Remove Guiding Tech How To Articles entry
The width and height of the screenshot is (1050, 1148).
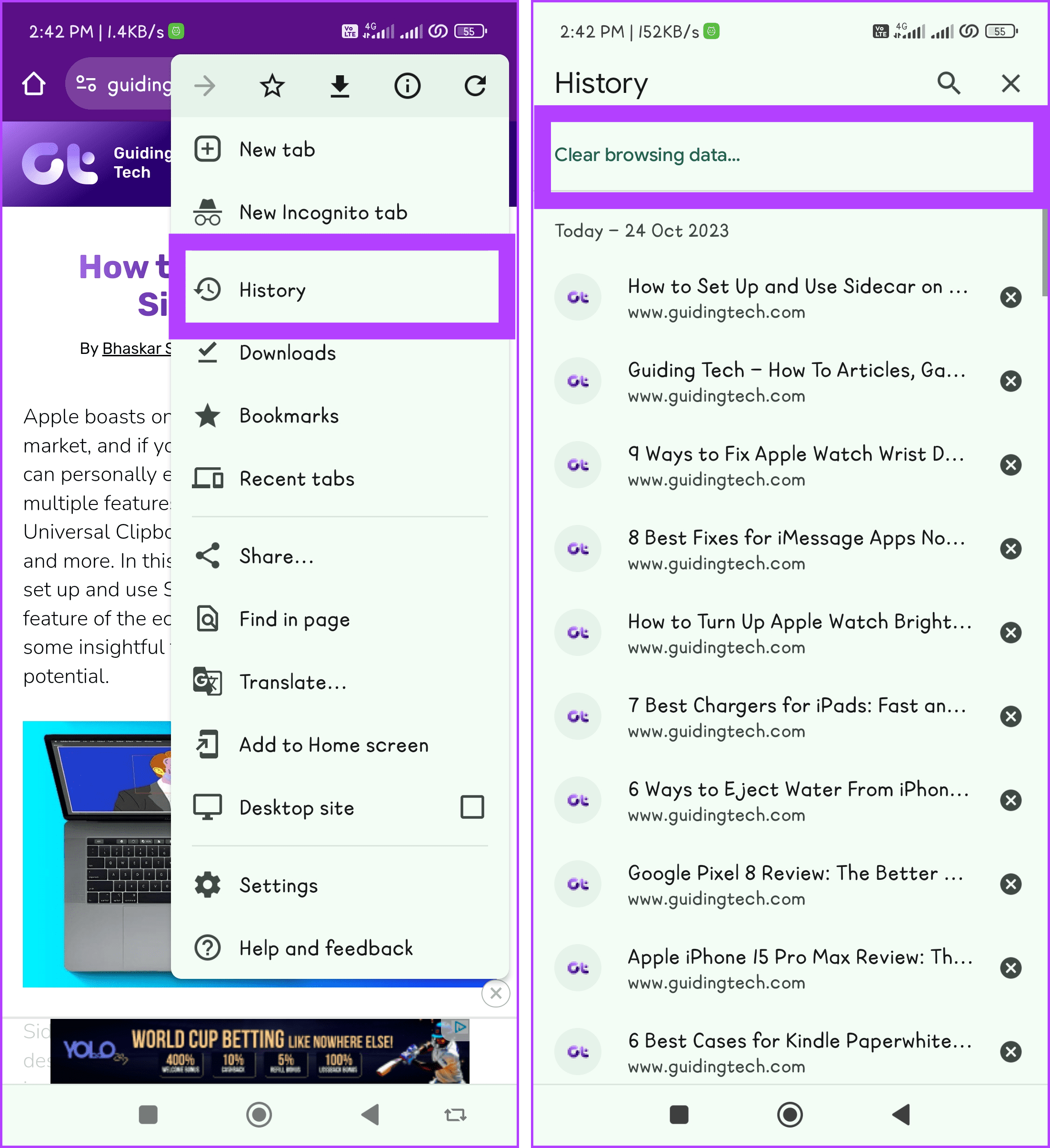(1011, 381)
